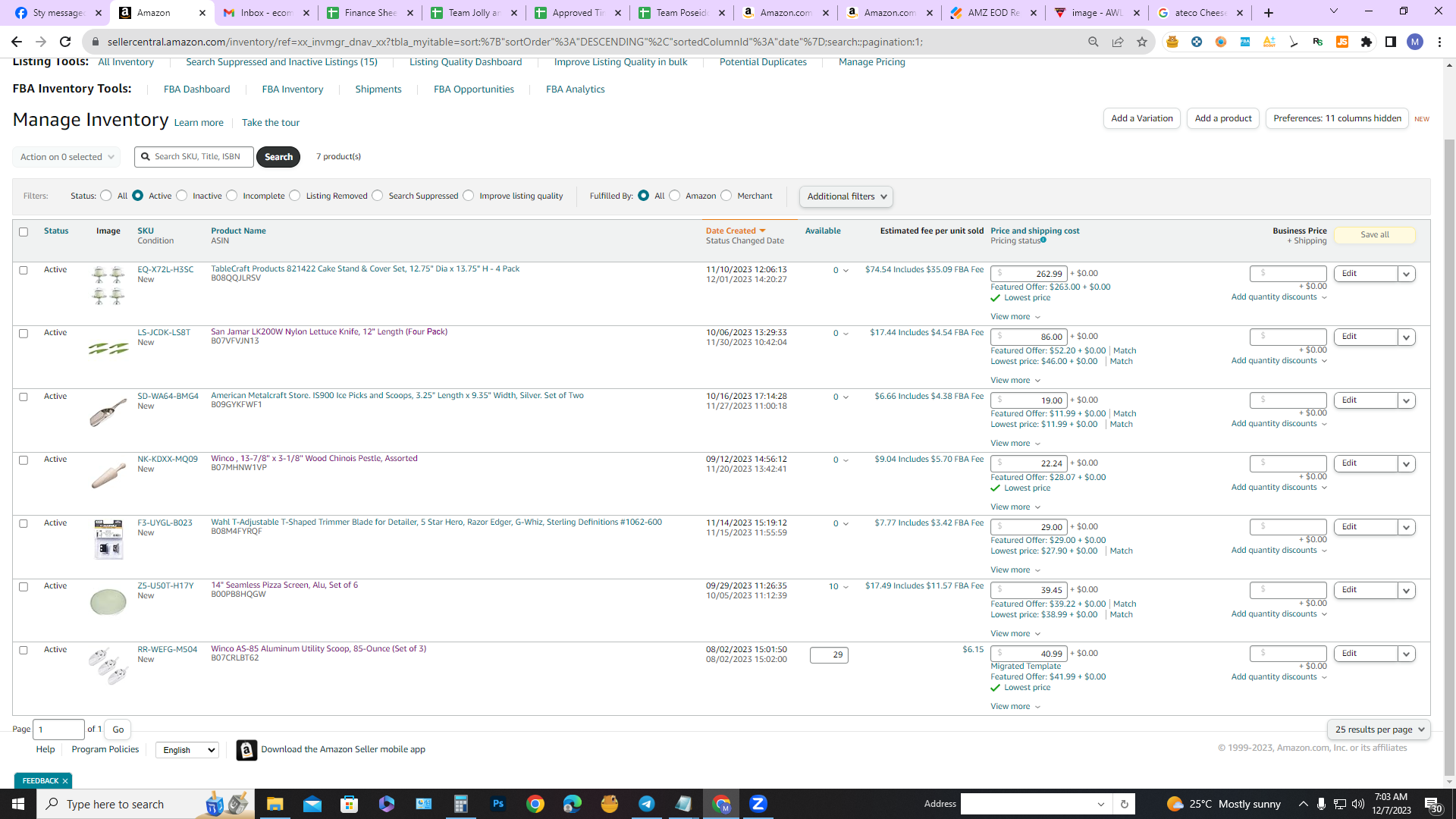The width and height of the screenshot is (1456, 819).
Task: Filter fulfilled by Amazon
Action: click(675, 196)
